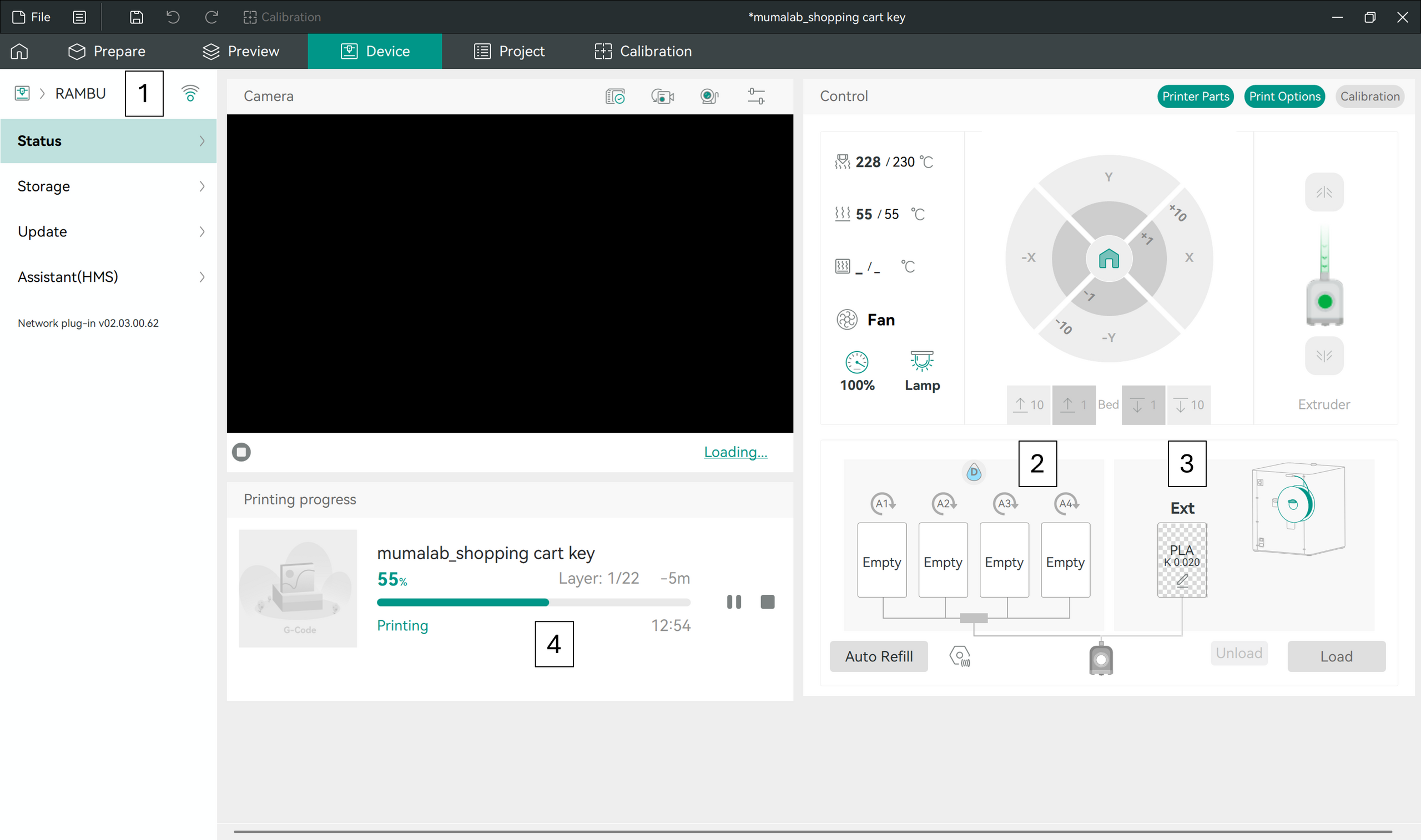Click the AMS settings gear icon beside Auto Refill

(960, 656)
